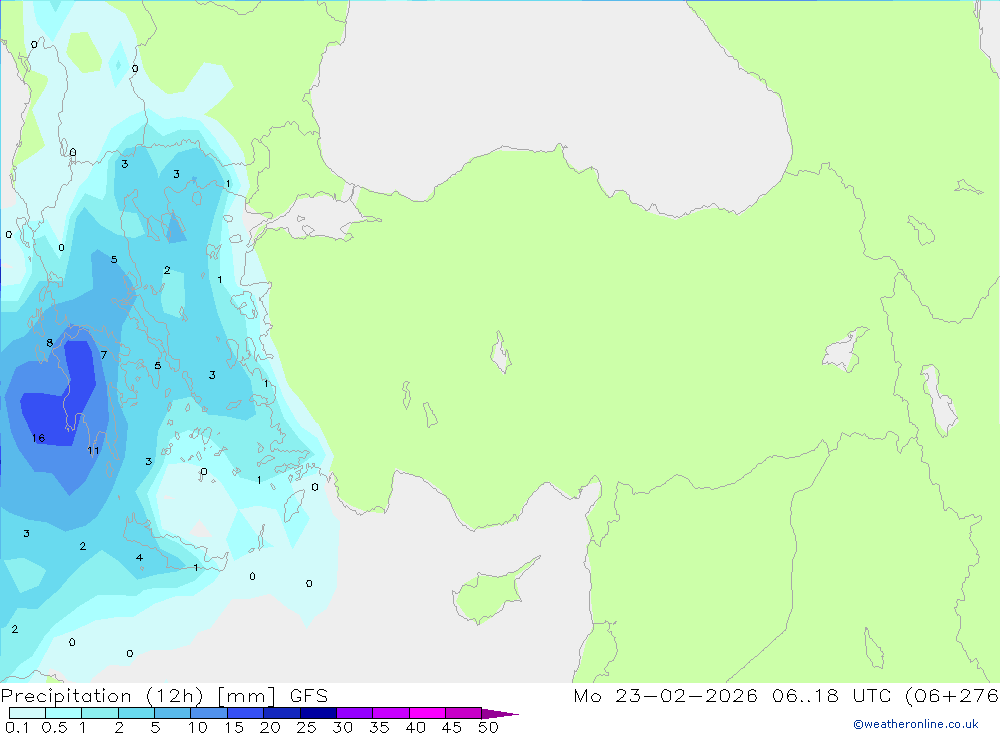Click the '25' legend label
Viewport: 1000px width, 733px height.
(x=307, y=727)
